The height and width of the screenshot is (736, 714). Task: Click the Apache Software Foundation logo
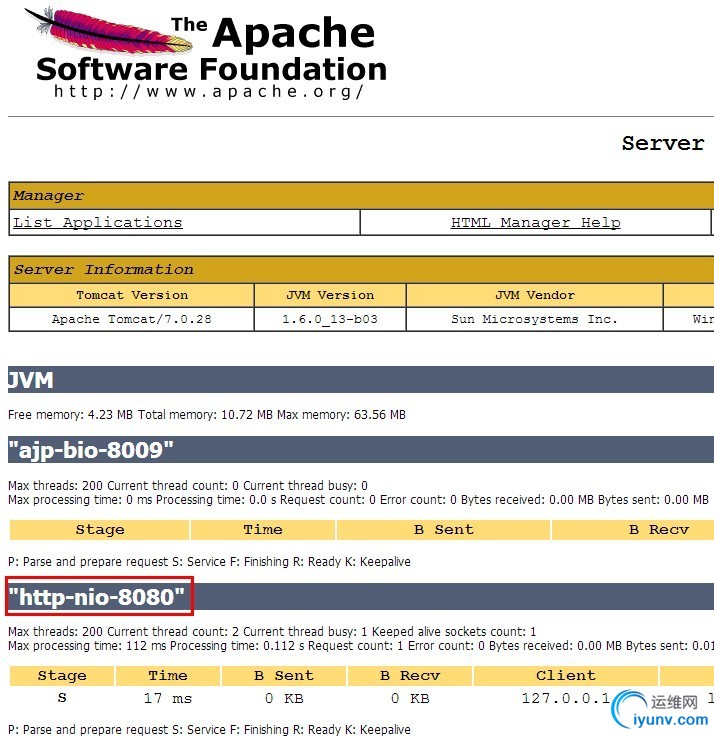pos(207,53)
